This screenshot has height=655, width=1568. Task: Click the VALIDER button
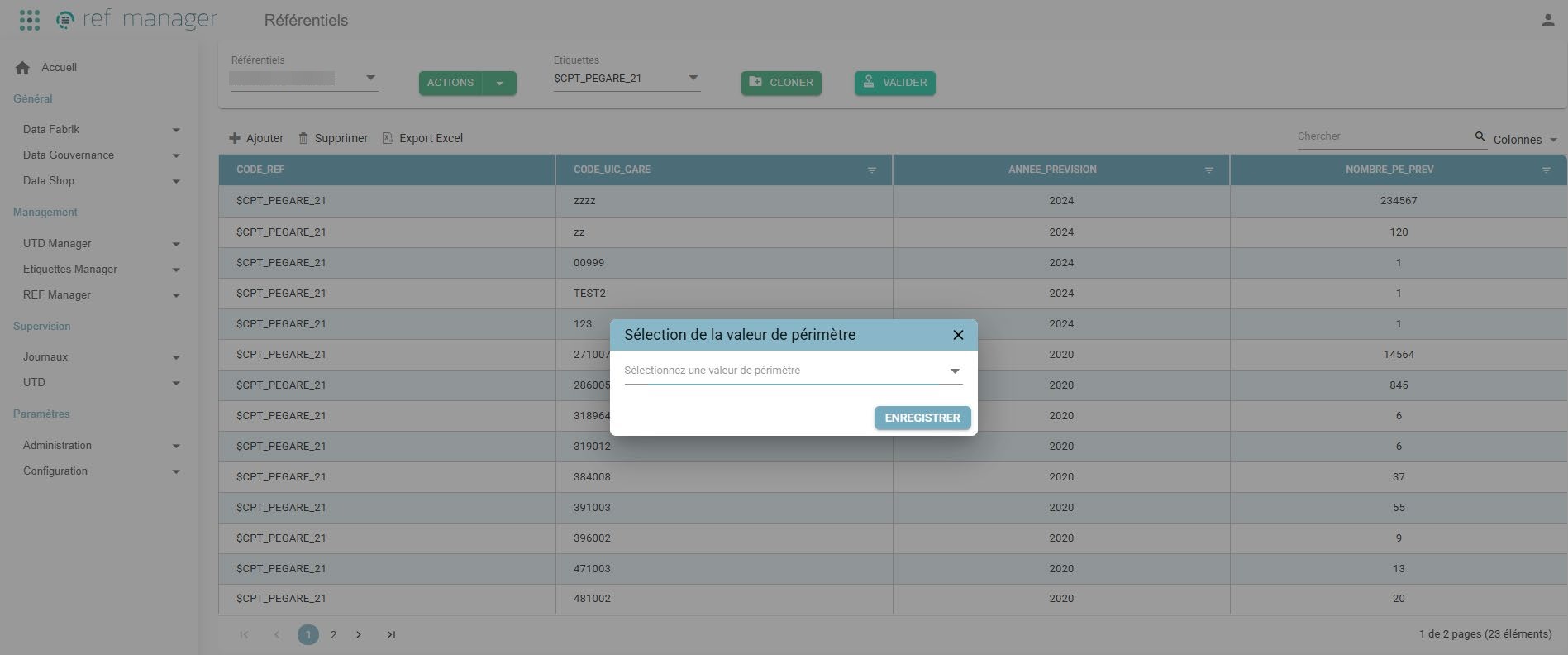pyautogui.click(x=895, y=83)
